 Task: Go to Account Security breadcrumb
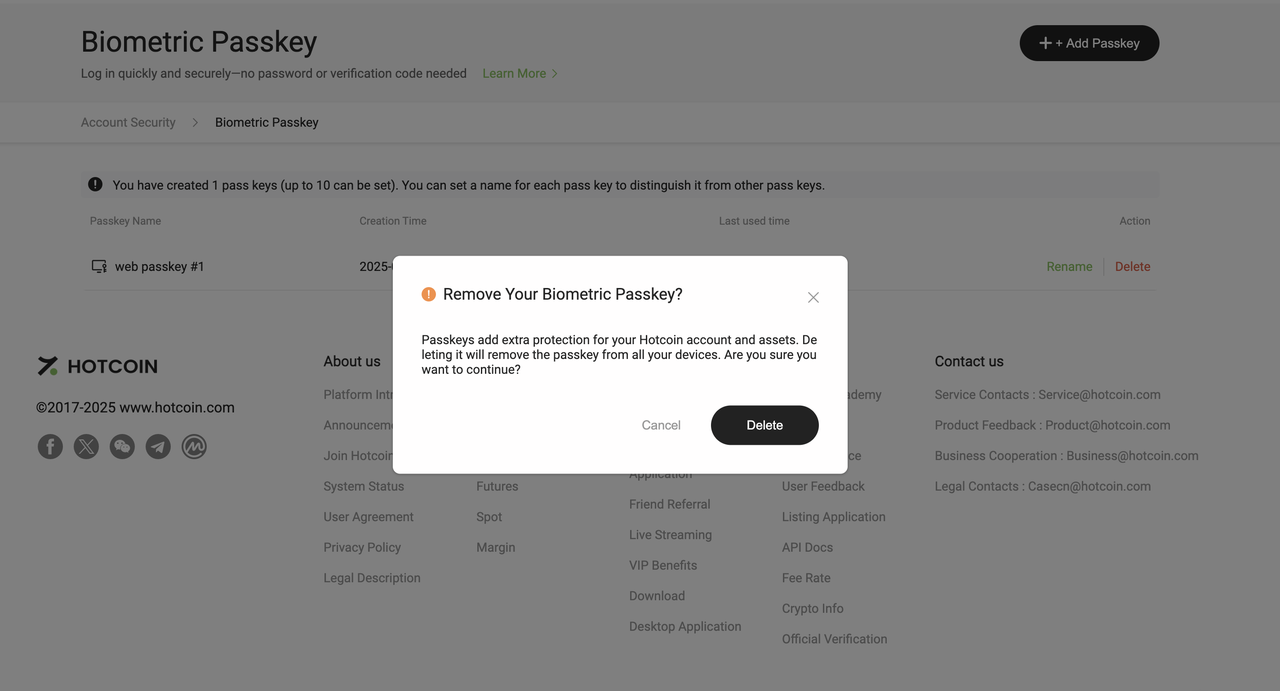(128, 122)
